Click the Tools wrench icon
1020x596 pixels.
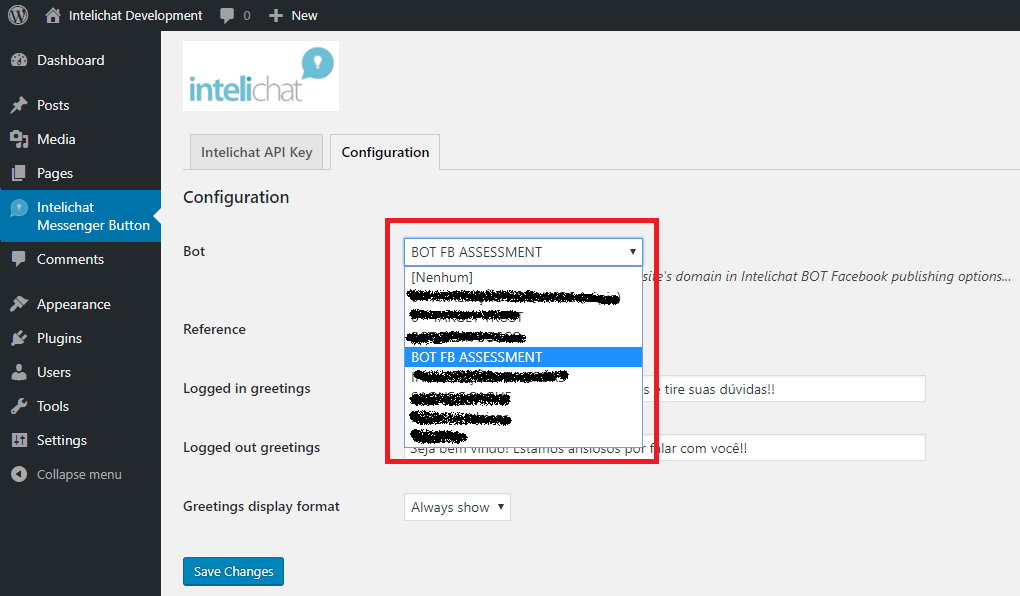coord(19,406)
